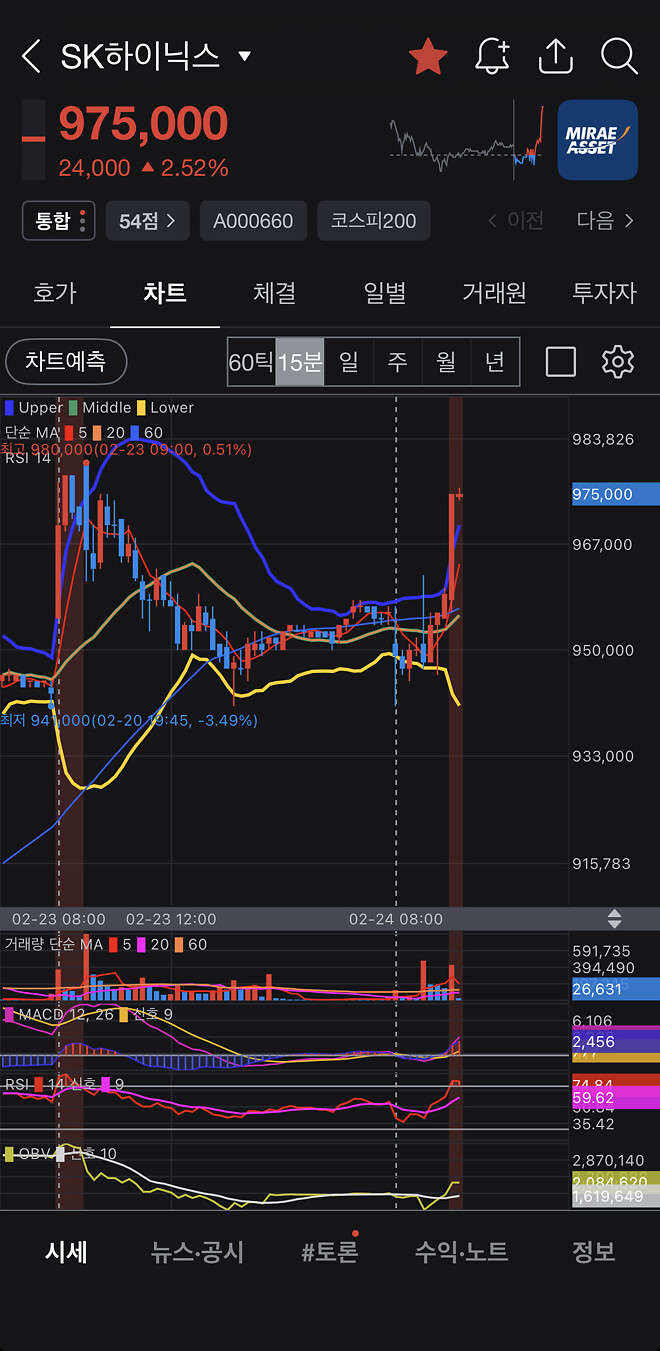Go to next stock with 다음
Viewport: 660px width, 1351px height.
(x=606, y=221)
